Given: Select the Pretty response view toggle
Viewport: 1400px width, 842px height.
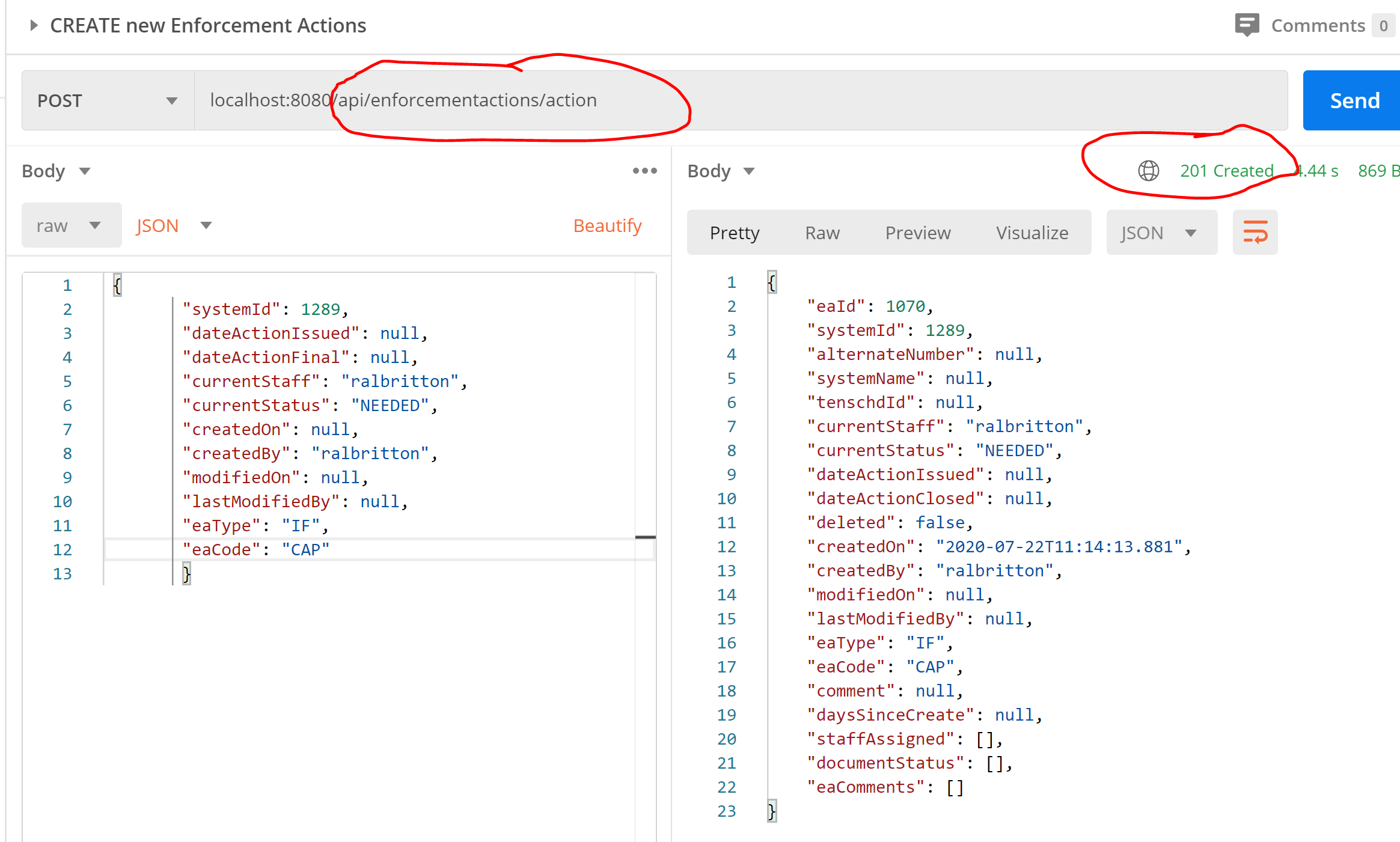Looking at the screenshot, I should point(735,233).
